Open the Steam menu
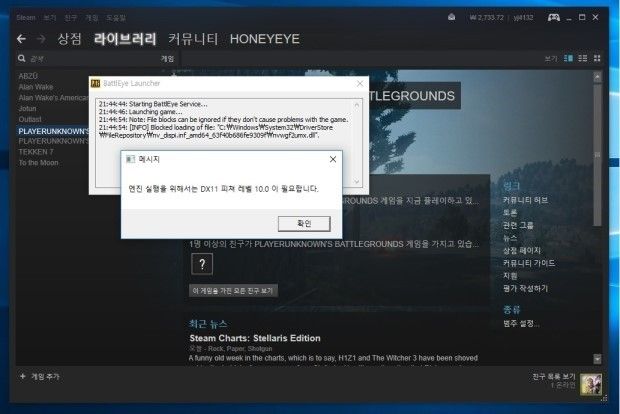The image size is (620, 414). point(26,18)
